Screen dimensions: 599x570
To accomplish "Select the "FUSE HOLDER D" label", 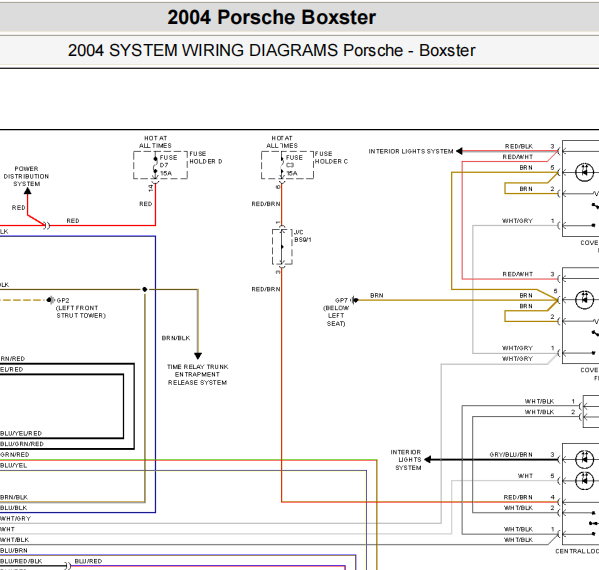I will [x=206, y=157].
